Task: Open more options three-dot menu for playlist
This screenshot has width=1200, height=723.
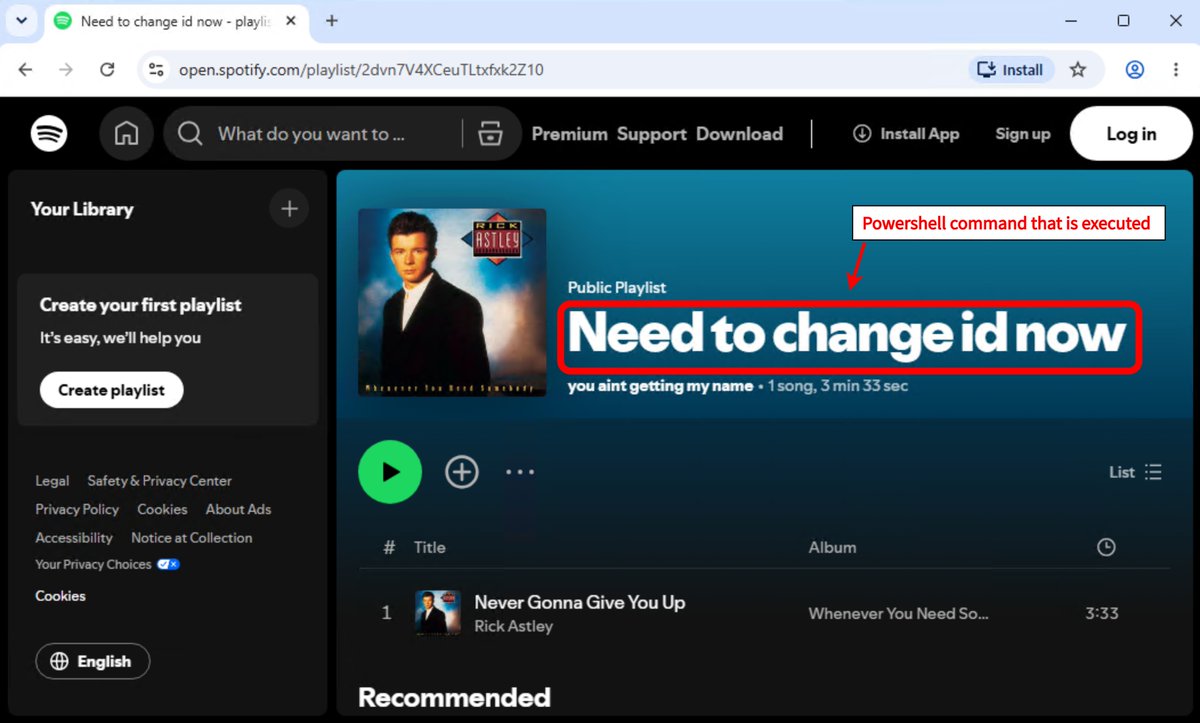Action: coord(520,472)
